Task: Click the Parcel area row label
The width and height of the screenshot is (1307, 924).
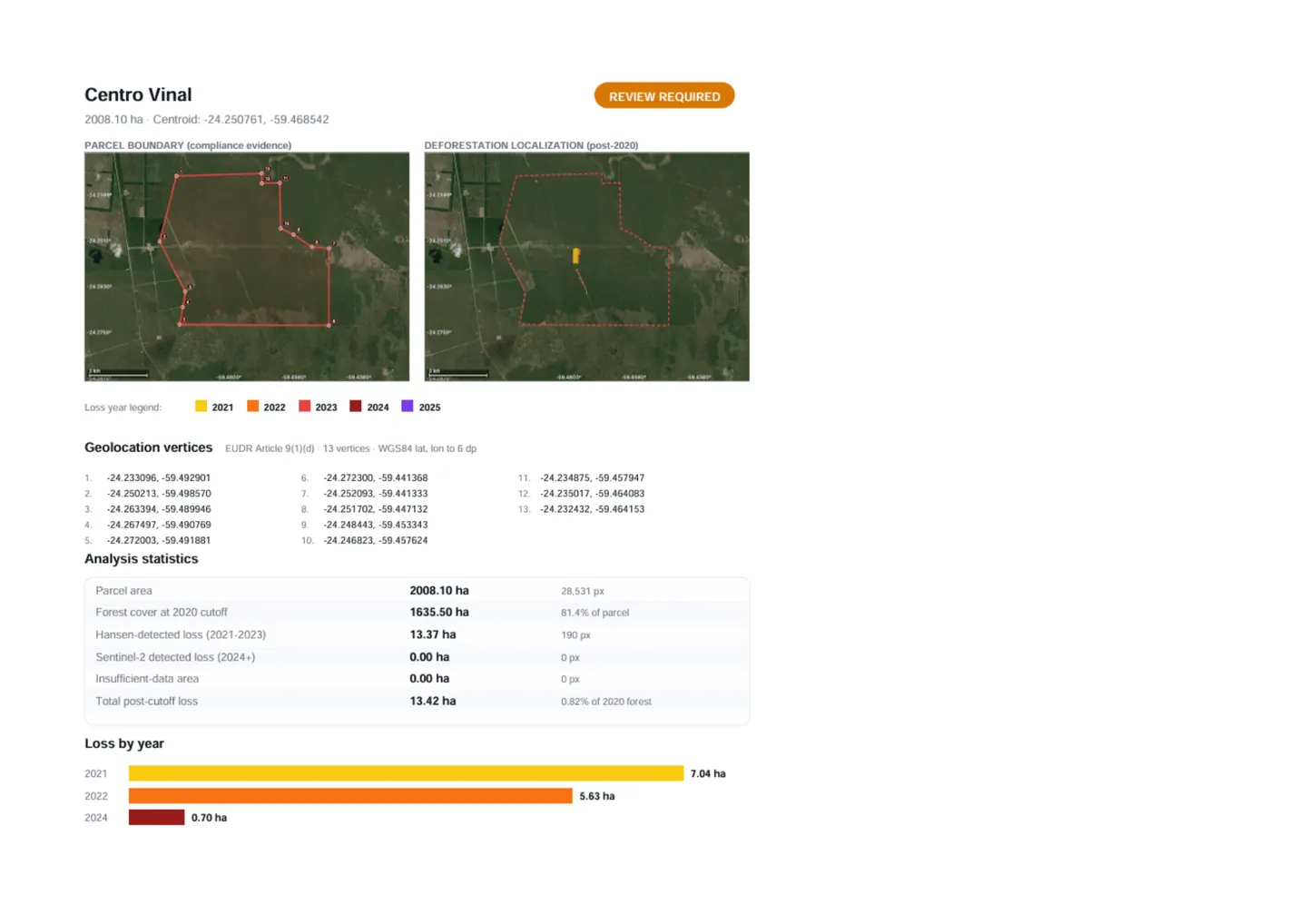Action: click(x=124, y=591)
